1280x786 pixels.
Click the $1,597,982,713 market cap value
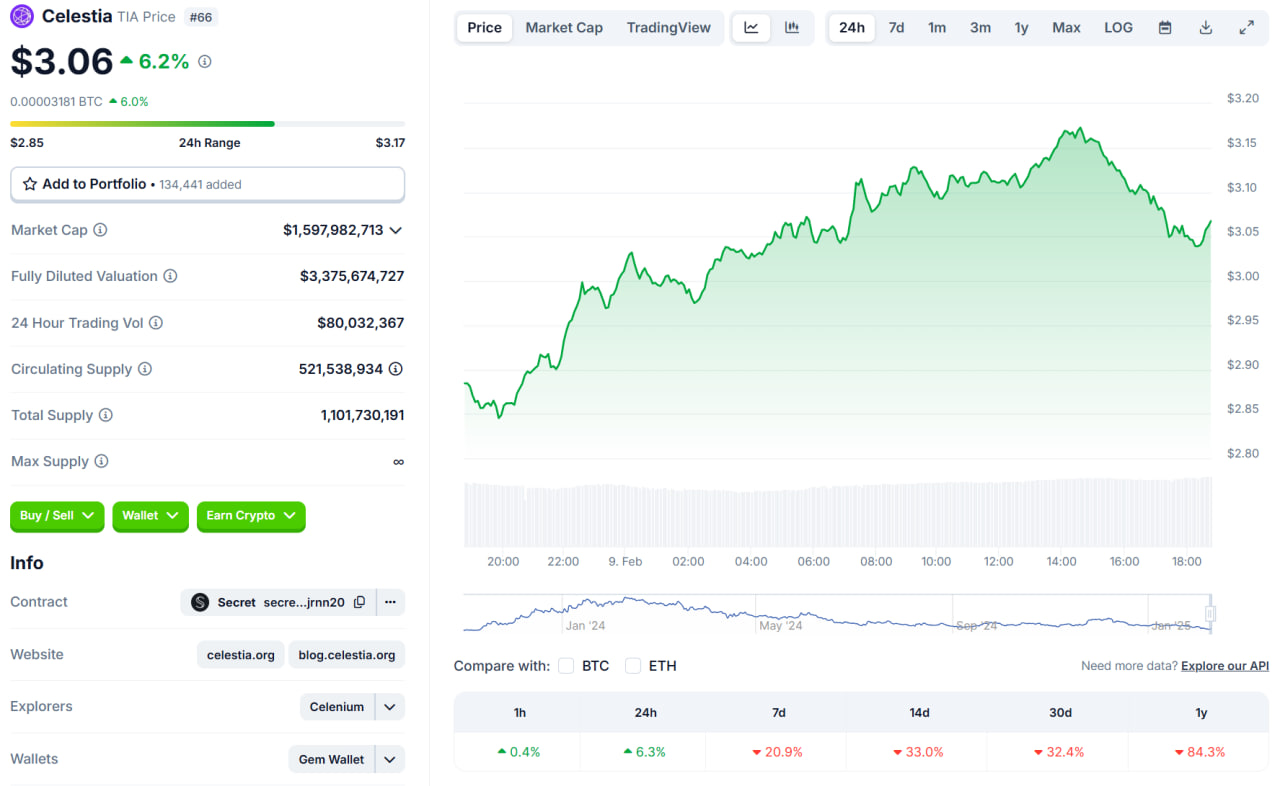tap(333, 230)
